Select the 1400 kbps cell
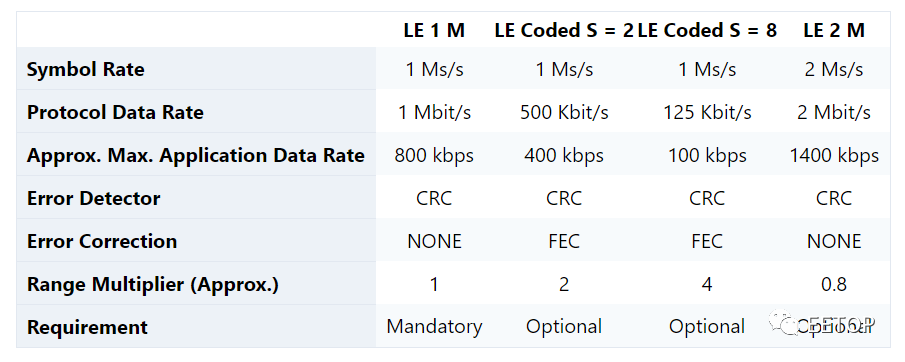905x362 pixels. click(834, 155)
